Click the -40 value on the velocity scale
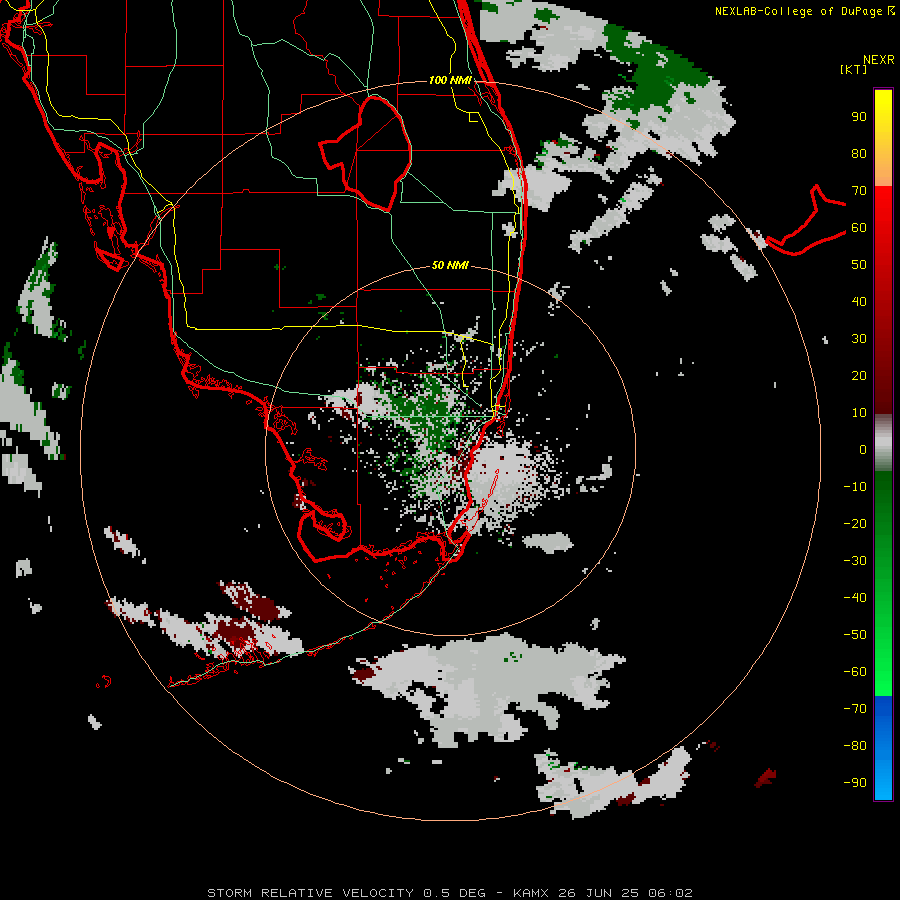900x900 pixels. point(855,598)
